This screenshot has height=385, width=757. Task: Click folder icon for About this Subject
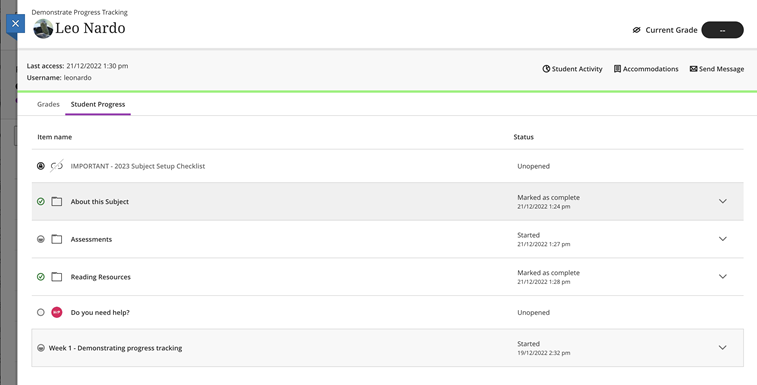point(56,201)
